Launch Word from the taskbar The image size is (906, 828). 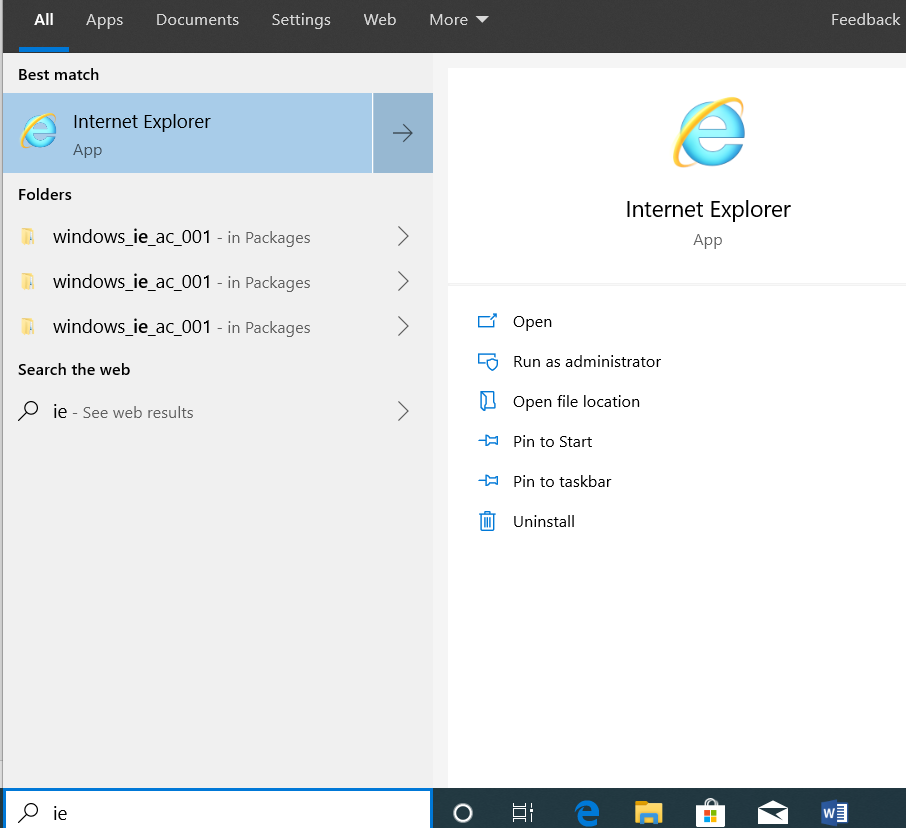click(834, 813)
